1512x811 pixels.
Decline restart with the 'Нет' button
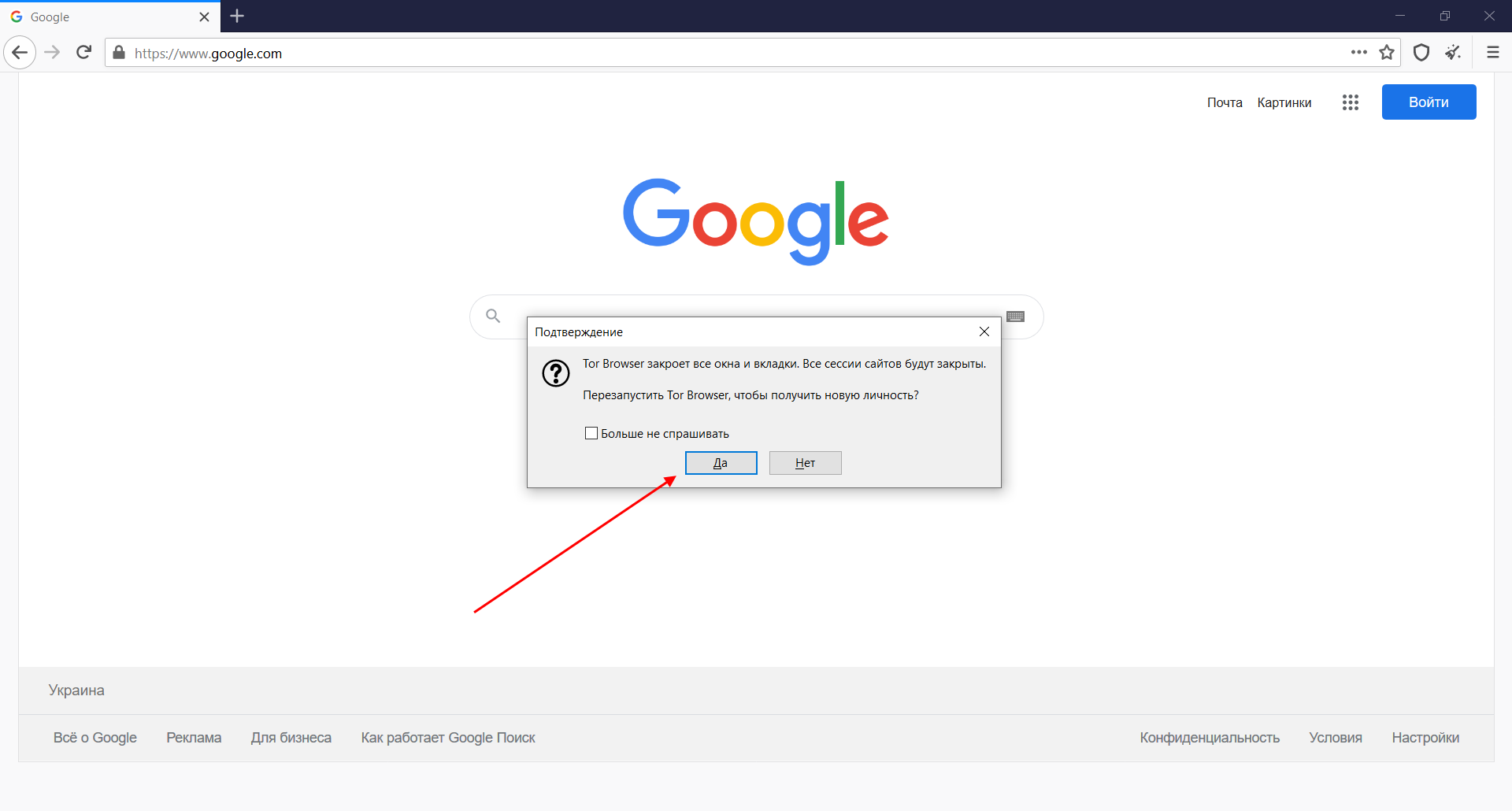tap(805, 463)
